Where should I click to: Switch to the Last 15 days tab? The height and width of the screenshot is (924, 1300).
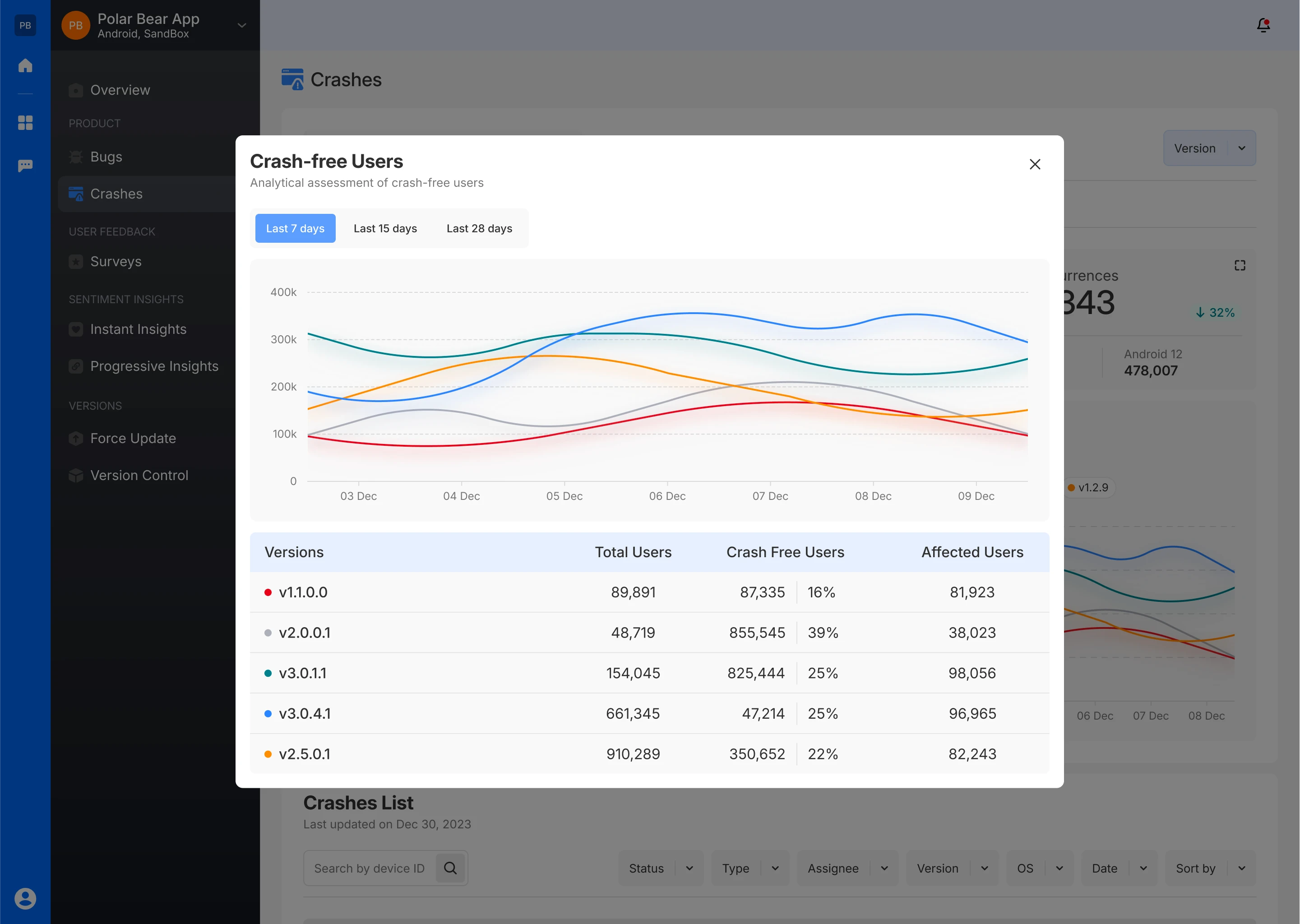[385, 228]
